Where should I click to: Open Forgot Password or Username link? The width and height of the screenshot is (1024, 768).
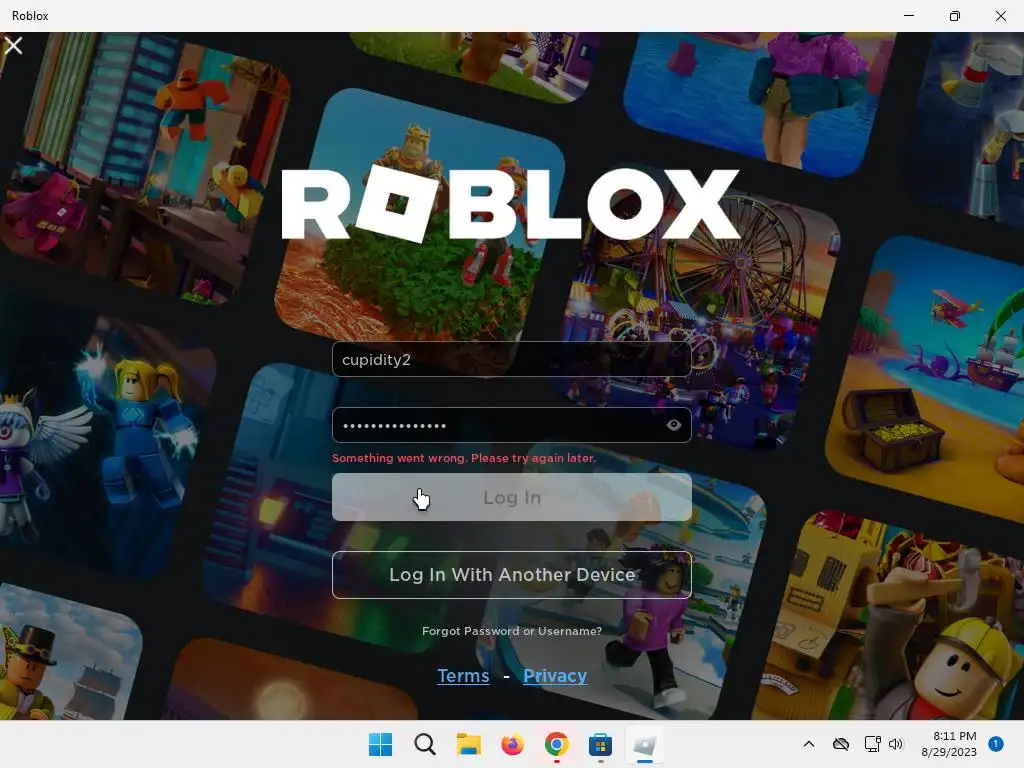[511, 631]
